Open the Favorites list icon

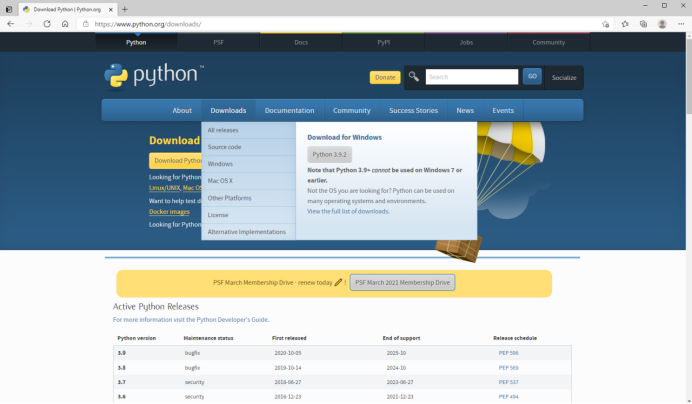pos(625,24)
